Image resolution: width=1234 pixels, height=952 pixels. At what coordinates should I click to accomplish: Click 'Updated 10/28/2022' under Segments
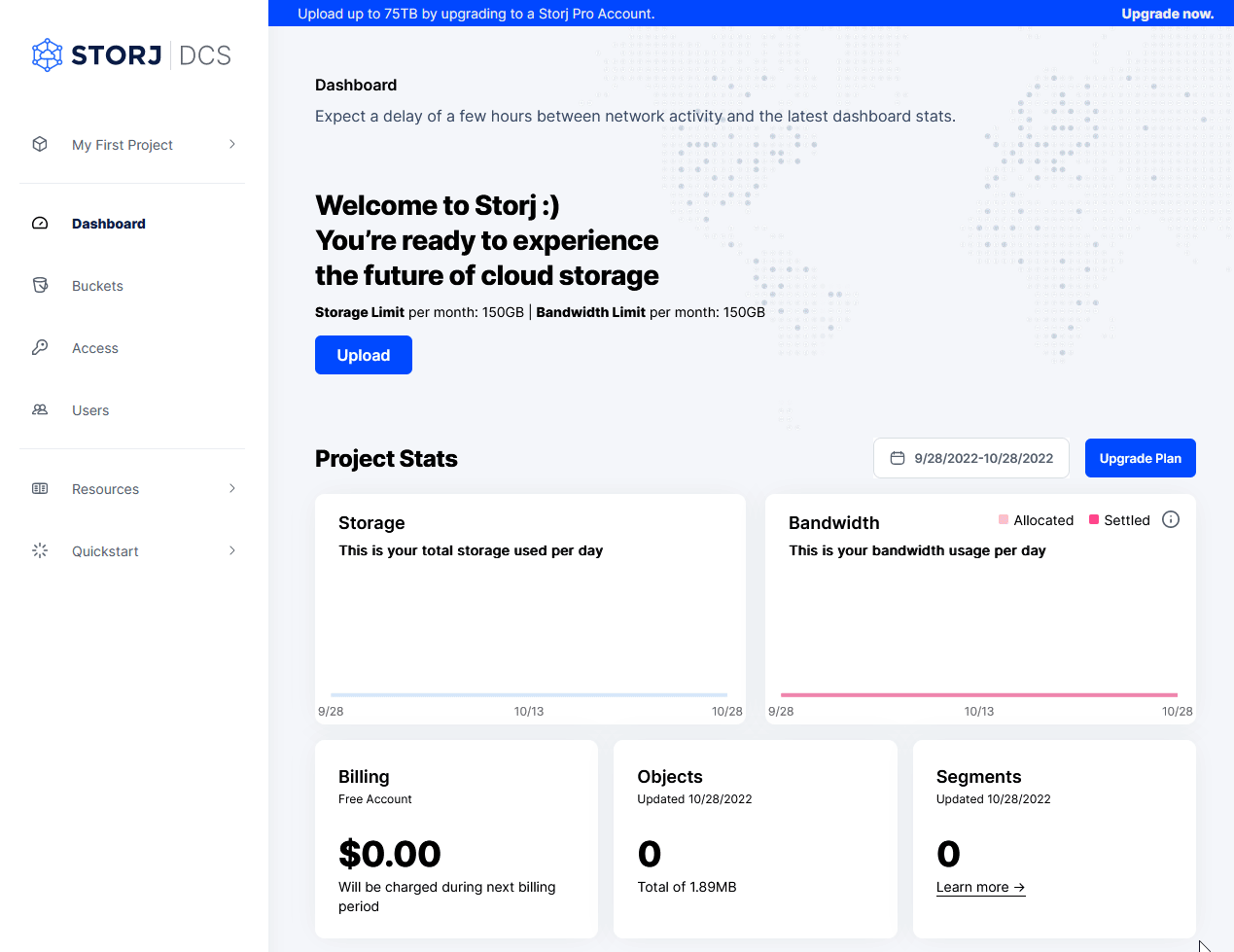click(x=994, y=799)
